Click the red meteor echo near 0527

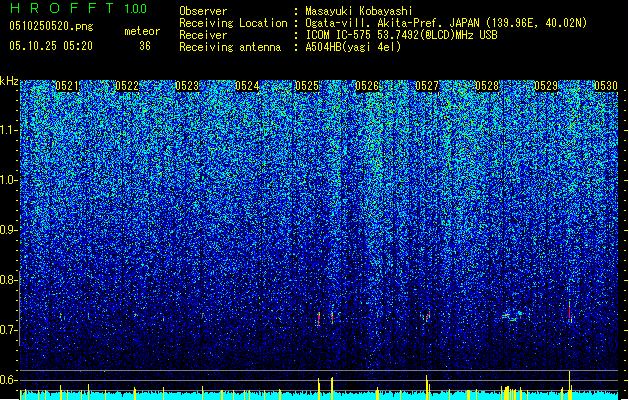428,316
